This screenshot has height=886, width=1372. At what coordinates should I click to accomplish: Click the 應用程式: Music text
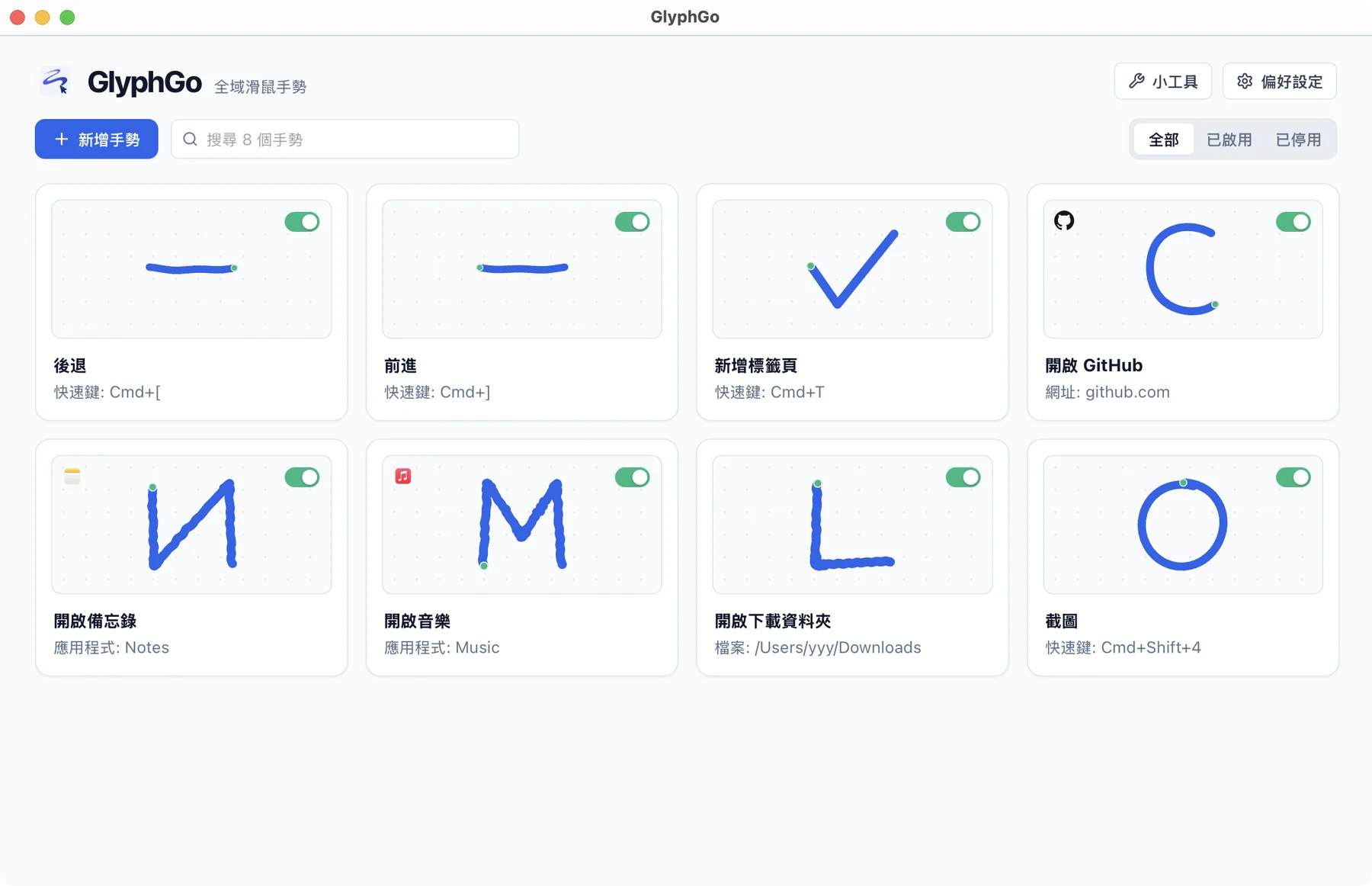[442, 647]
